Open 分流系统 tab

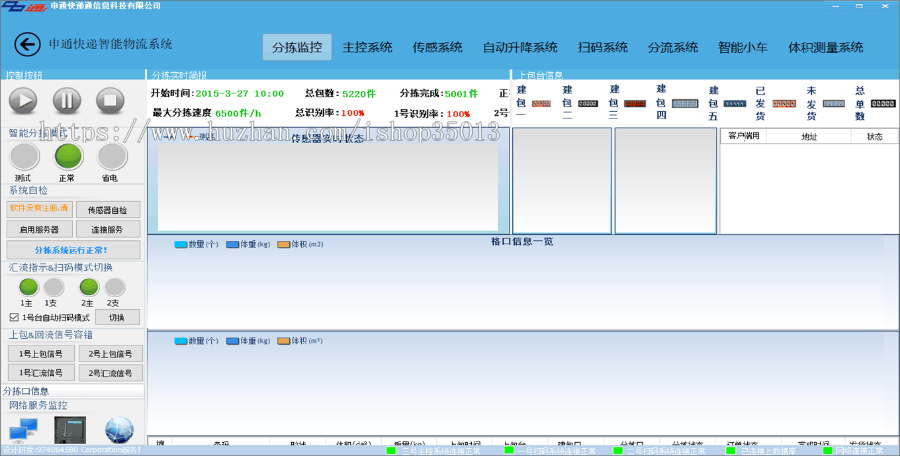click(x=673, y=47)
